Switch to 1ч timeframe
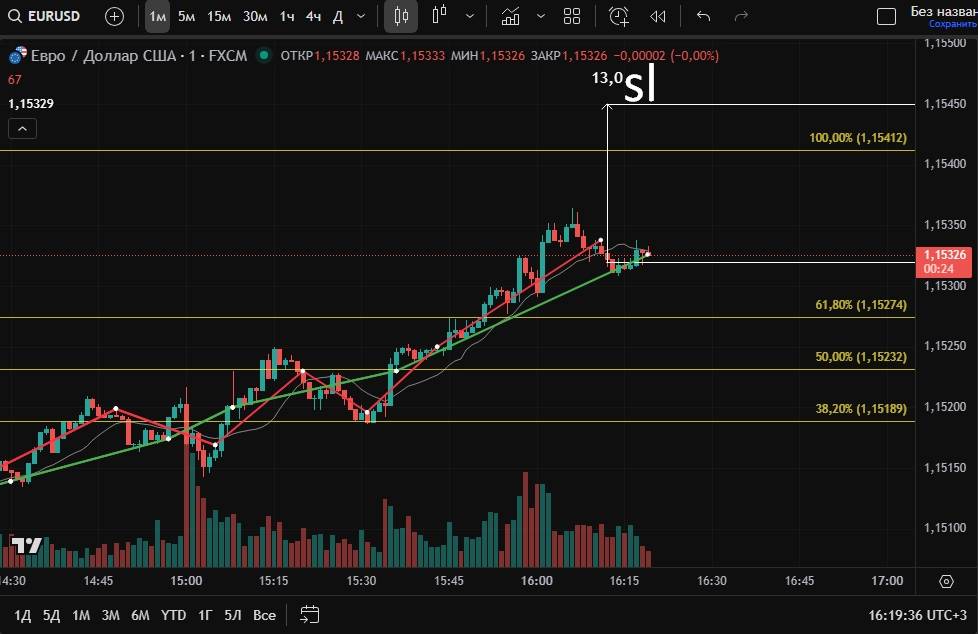The image size is (978, 634). pos(287,16)
